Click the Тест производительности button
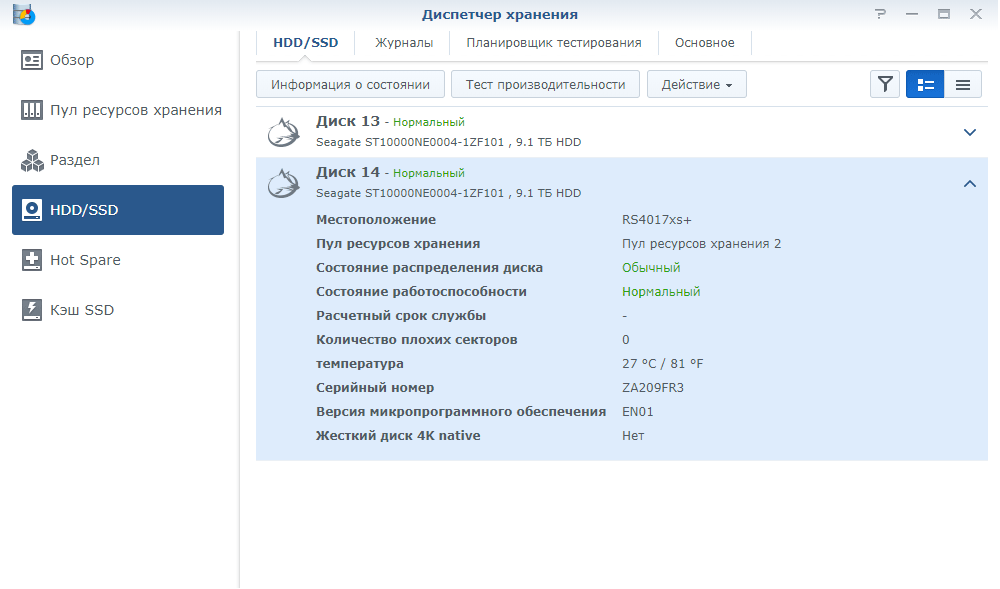This screenshot has height=589, width=1000. click(545, 85)
